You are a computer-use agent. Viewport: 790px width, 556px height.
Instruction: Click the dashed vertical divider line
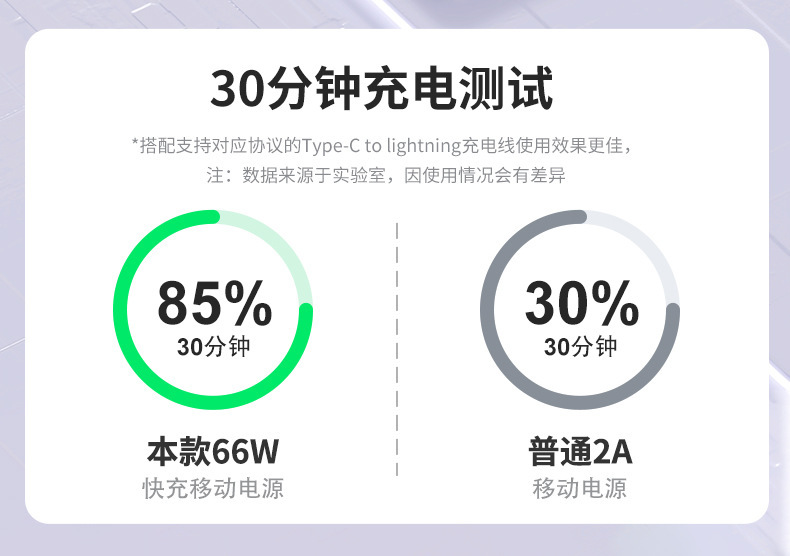[397, 350]
